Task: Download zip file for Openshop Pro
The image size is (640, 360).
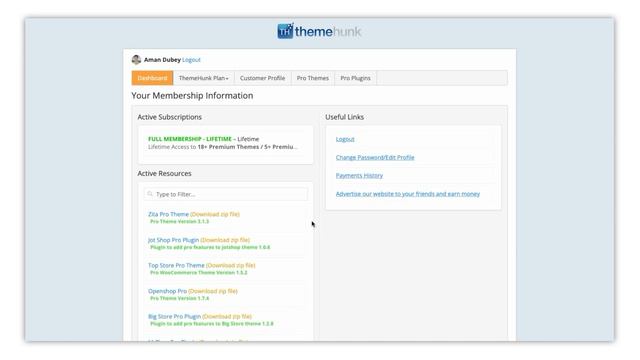Action: point(213,291)
